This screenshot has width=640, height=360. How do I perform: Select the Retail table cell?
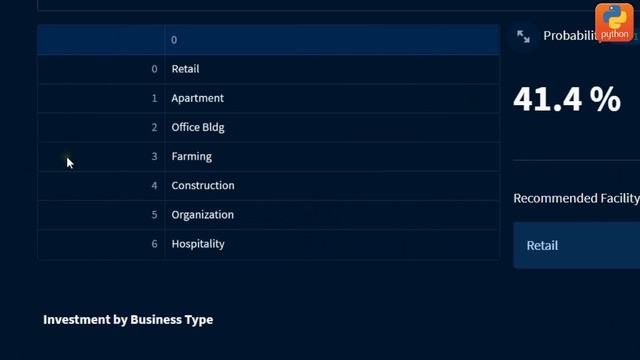(x=332, y=69)
